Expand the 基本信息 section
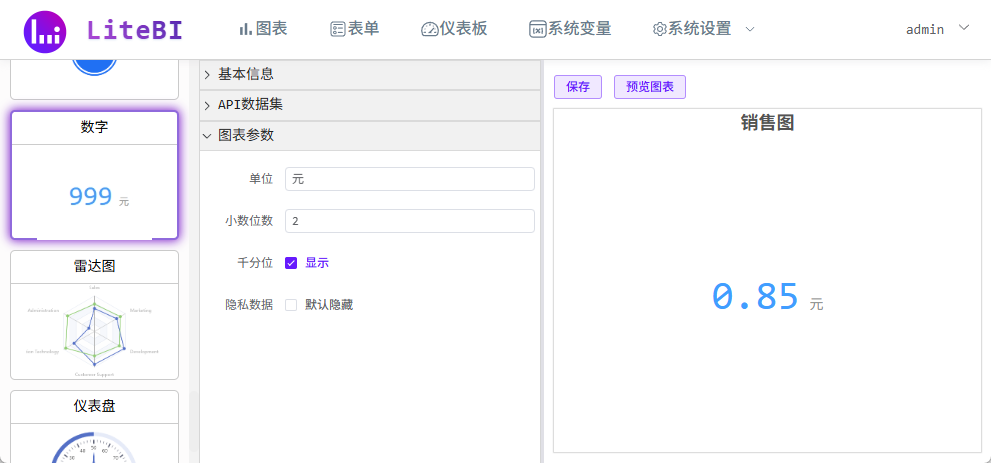The image size is (991, 463). coord(370,75)
